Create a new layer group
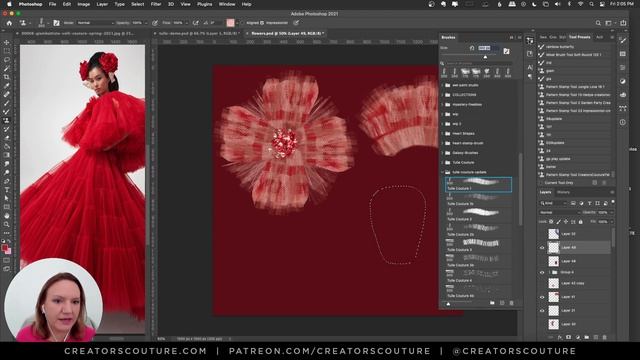The height and width of the screenshot is (360, 640). 587,337
